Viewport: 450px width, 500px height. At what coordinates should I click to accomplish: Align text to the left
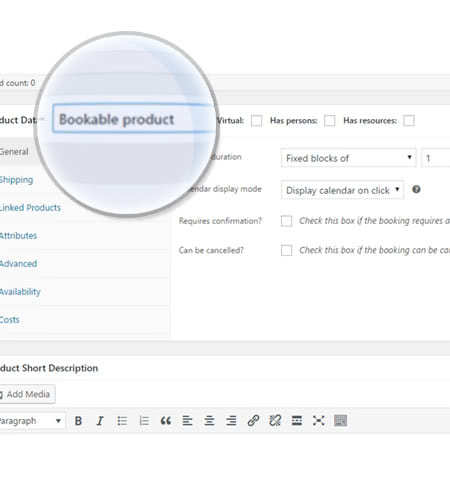coord(187,421)
